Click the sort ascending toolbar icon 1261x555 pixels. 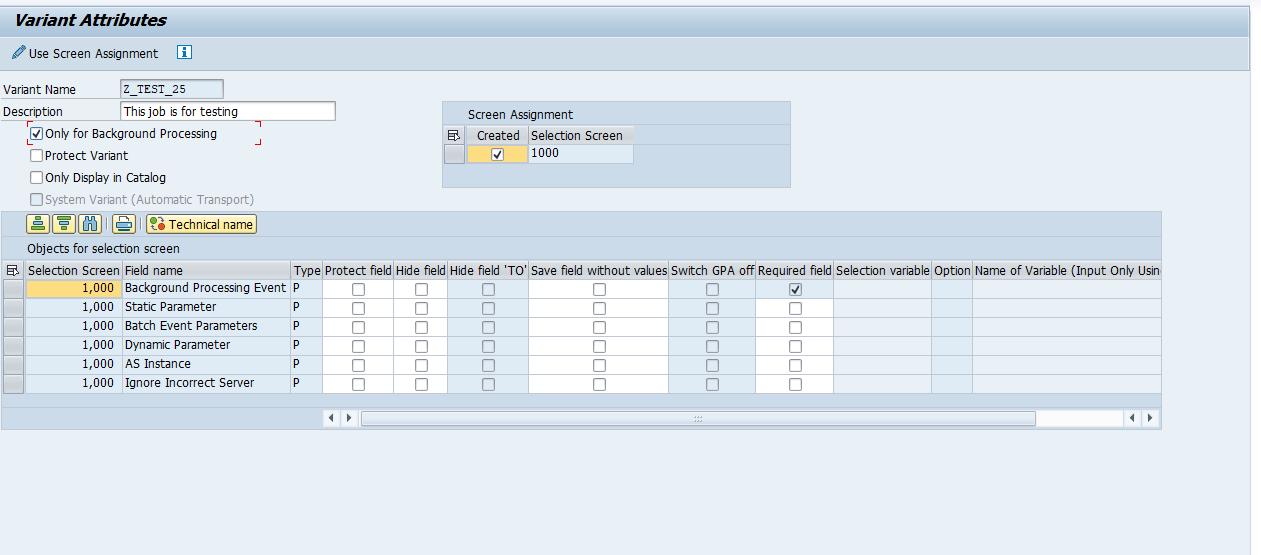click(x=38, y=224)
